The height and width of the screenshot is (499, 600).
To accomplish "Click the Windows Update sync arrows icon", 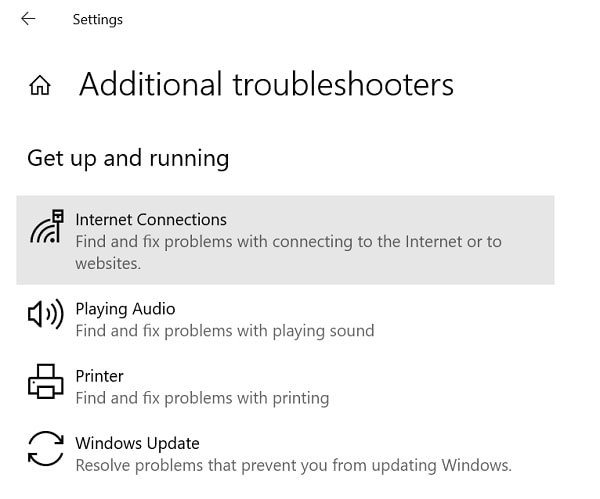I will click(46, 448).
